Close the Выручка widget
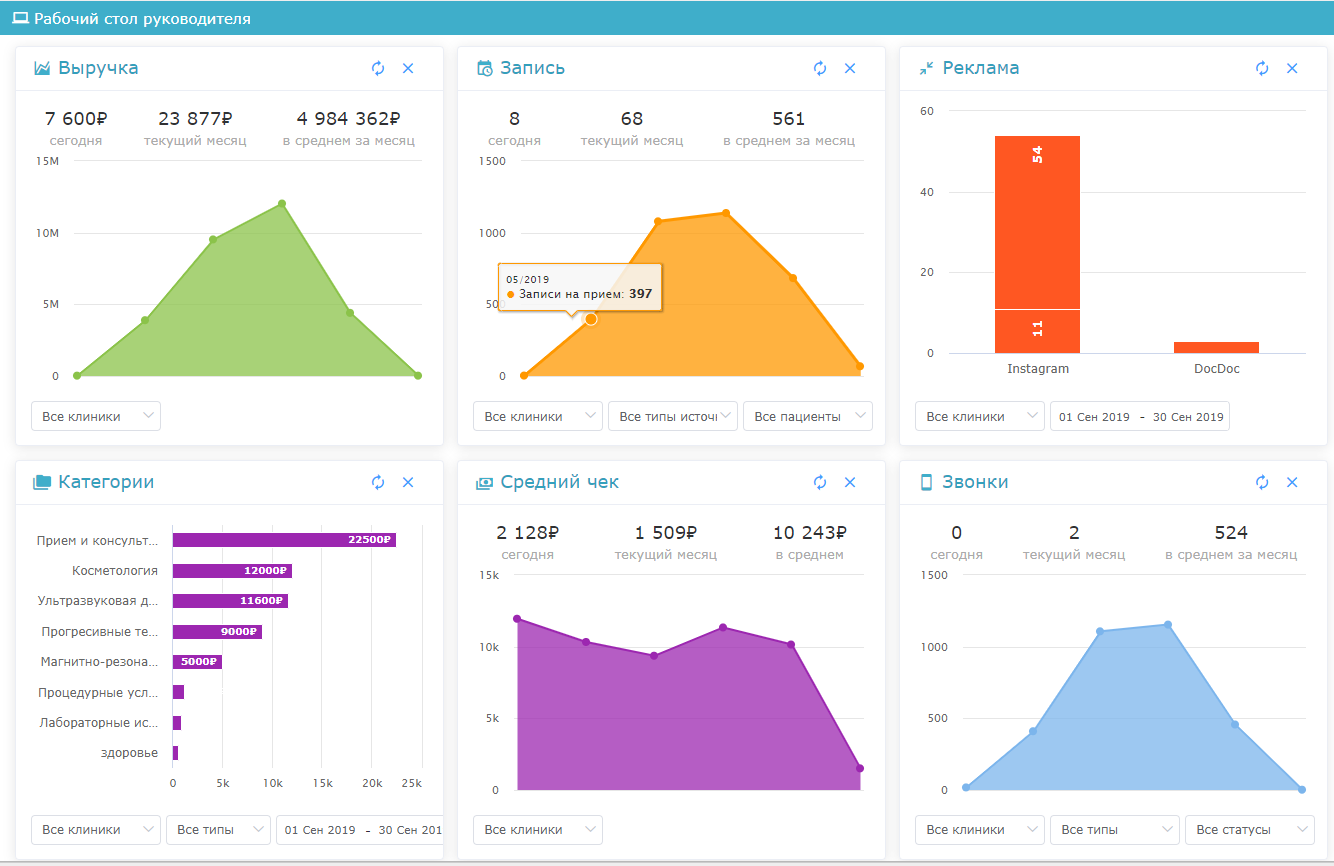 tap(408, 68)
